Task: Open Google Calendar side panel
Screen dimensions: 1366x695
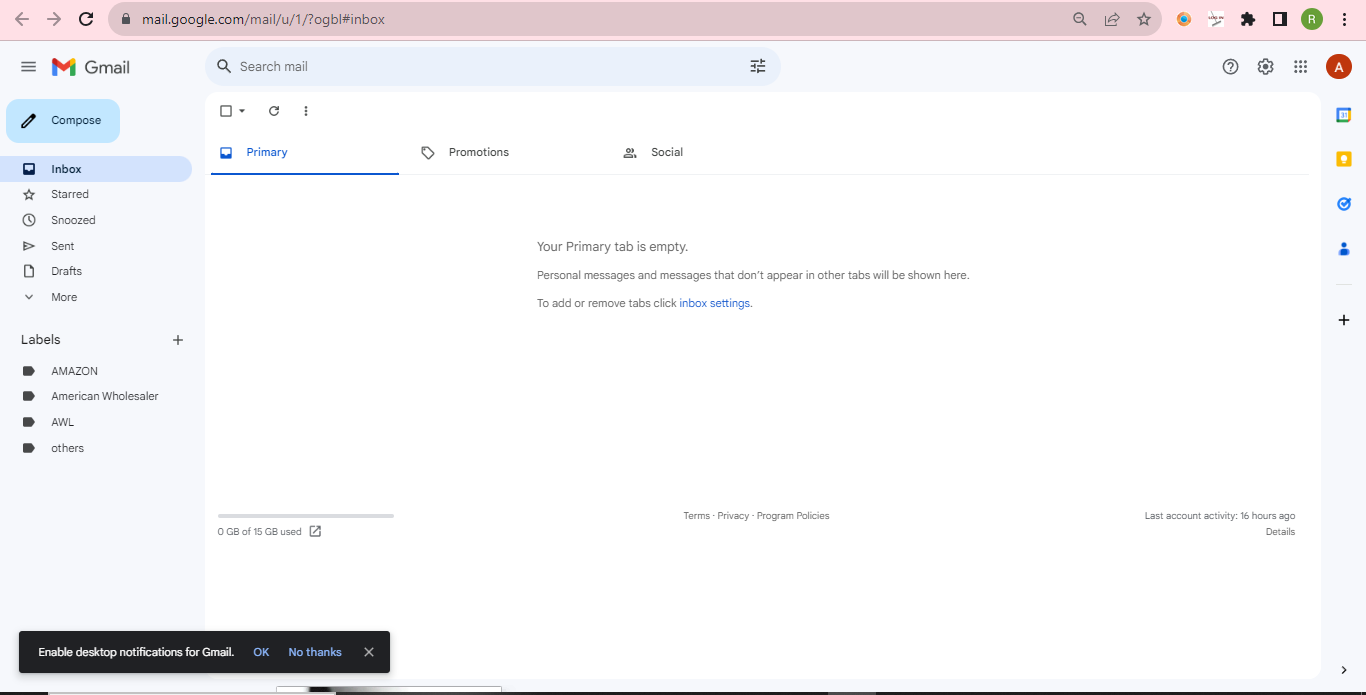Action: point(1344,115)
